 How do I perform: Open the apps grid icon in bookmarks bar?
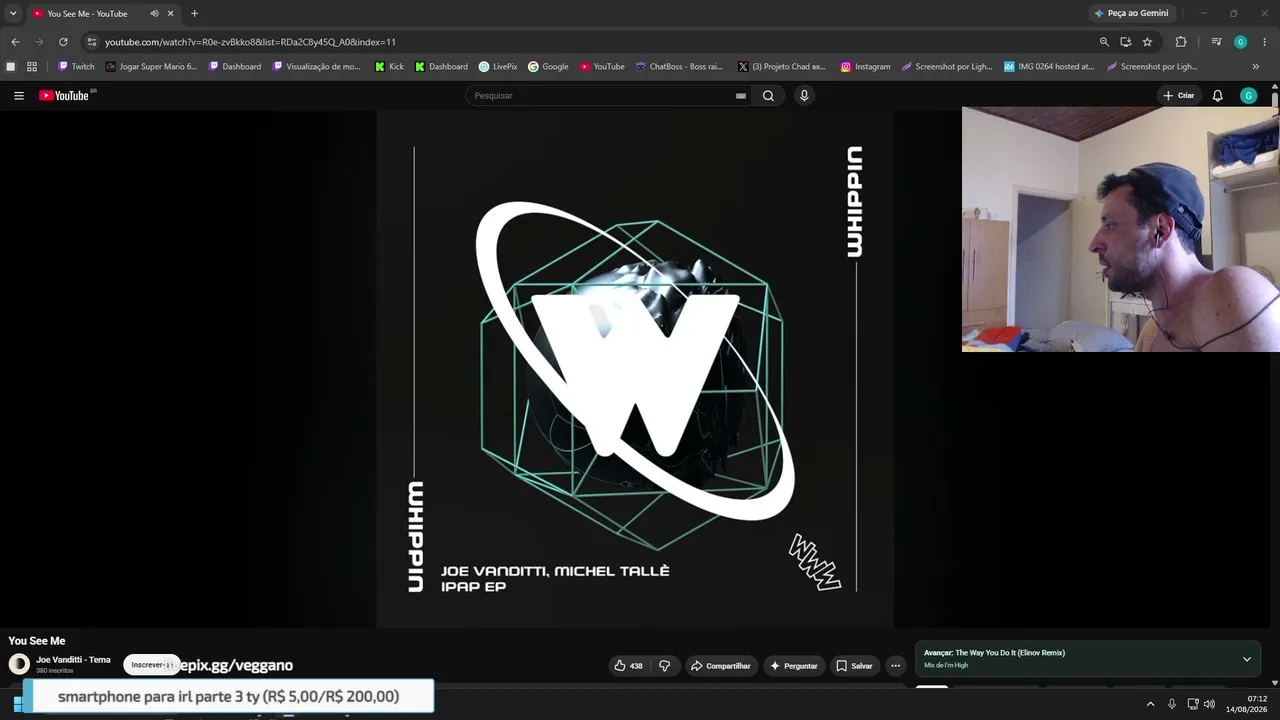[x=32, y=67]
